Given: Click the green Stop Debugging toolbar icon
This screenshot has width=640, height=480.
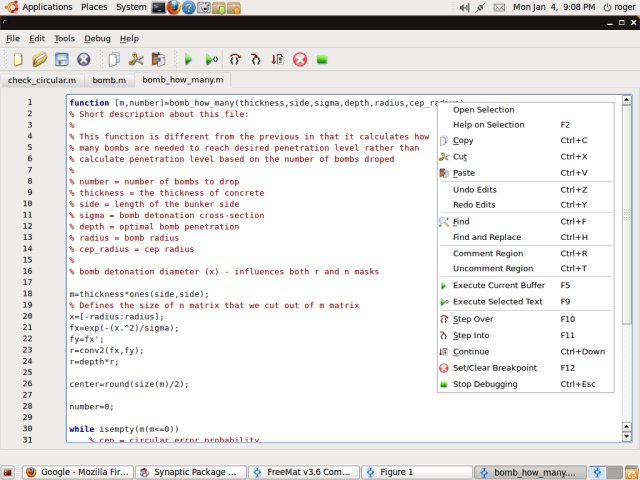Looking at the screenshot, I should 322,60.
